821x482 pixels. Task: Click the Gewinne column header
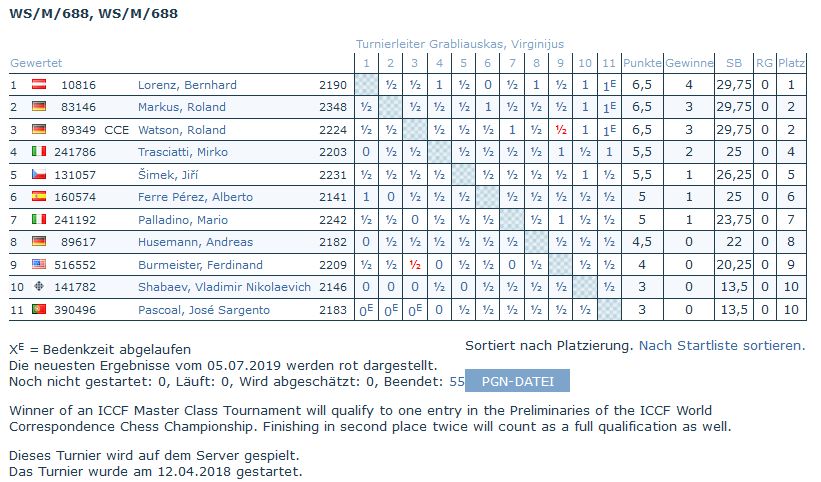pos(689,63)
